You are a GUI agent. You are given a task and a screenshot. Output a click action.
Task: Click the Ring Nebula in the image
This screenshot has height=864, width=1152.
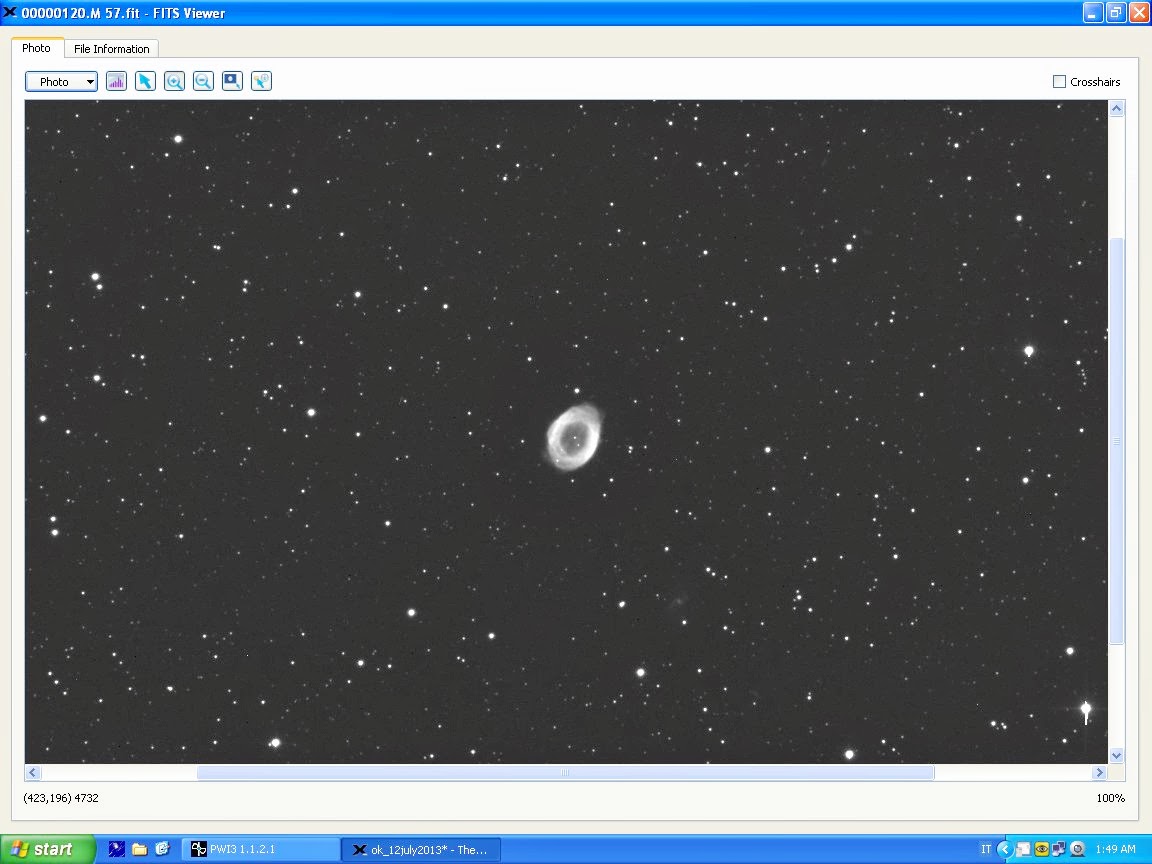click(572, 436)
